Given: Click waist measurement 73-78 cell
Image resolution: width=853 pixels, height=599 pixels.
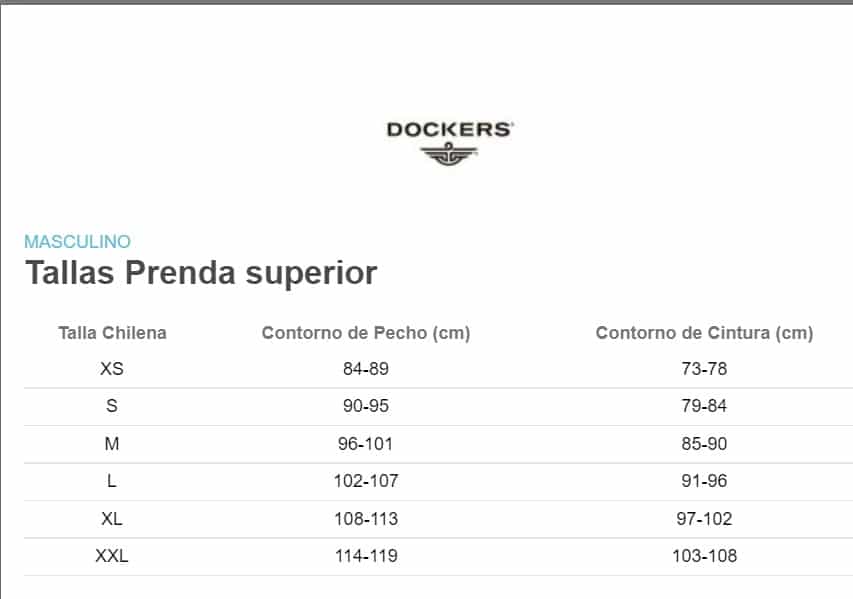Looking at the screenshot, I should pyautogui.click(x=704, y=369).
